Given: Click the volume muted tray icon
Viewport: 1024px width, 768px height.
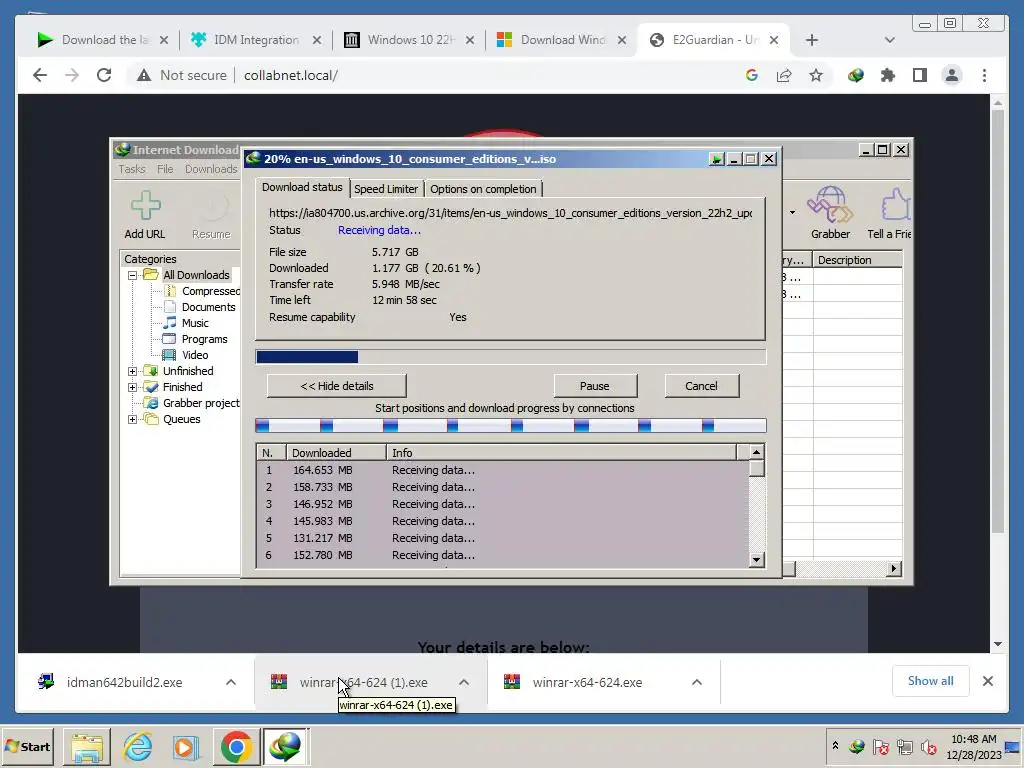Looking at the screenshot, I should pyautogui.click(x=928, y=746).
